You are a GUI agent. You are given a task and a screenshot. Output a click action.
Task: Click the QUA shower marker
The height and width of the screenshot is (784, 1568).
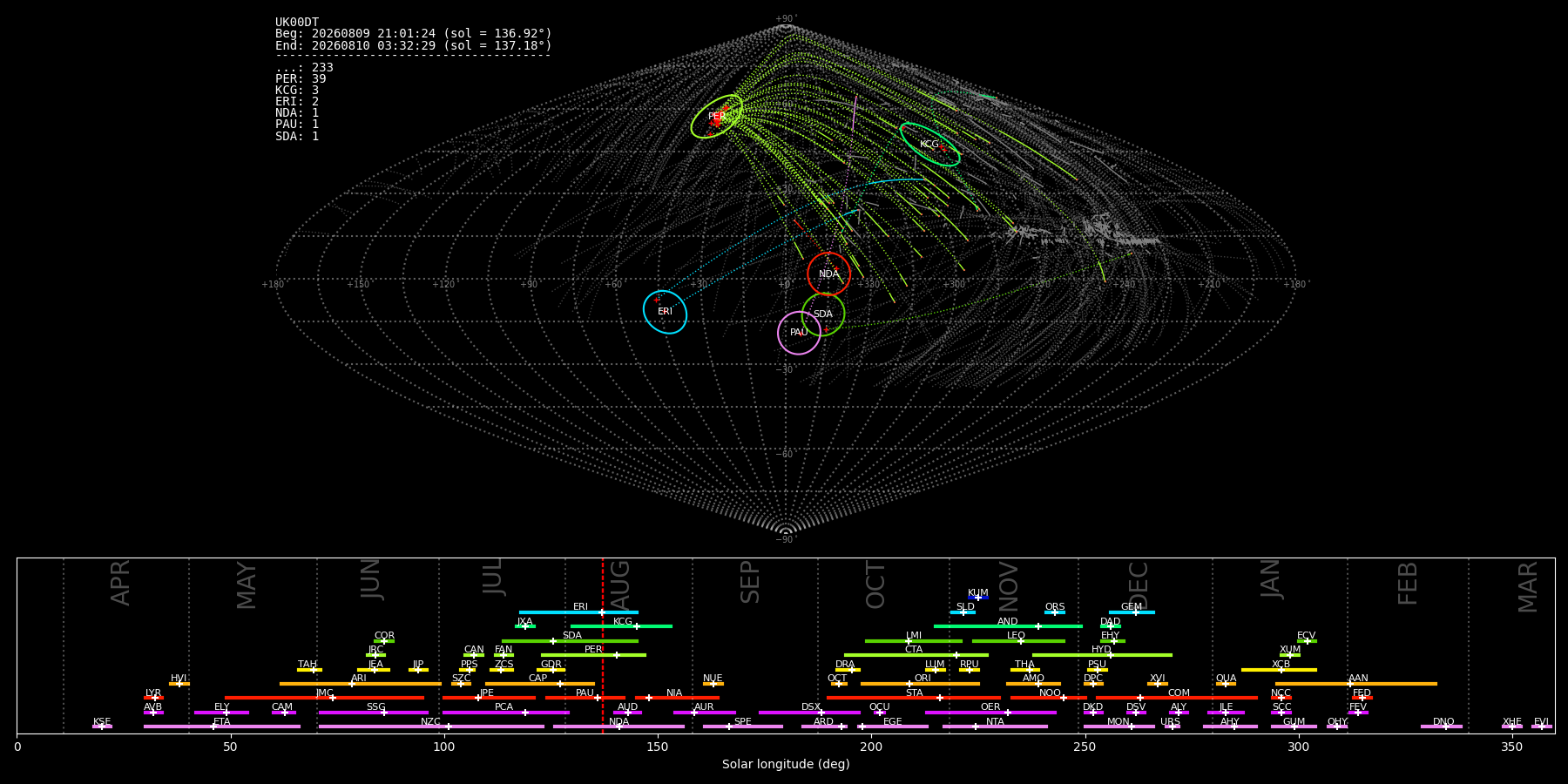[x=1226, y=684]
